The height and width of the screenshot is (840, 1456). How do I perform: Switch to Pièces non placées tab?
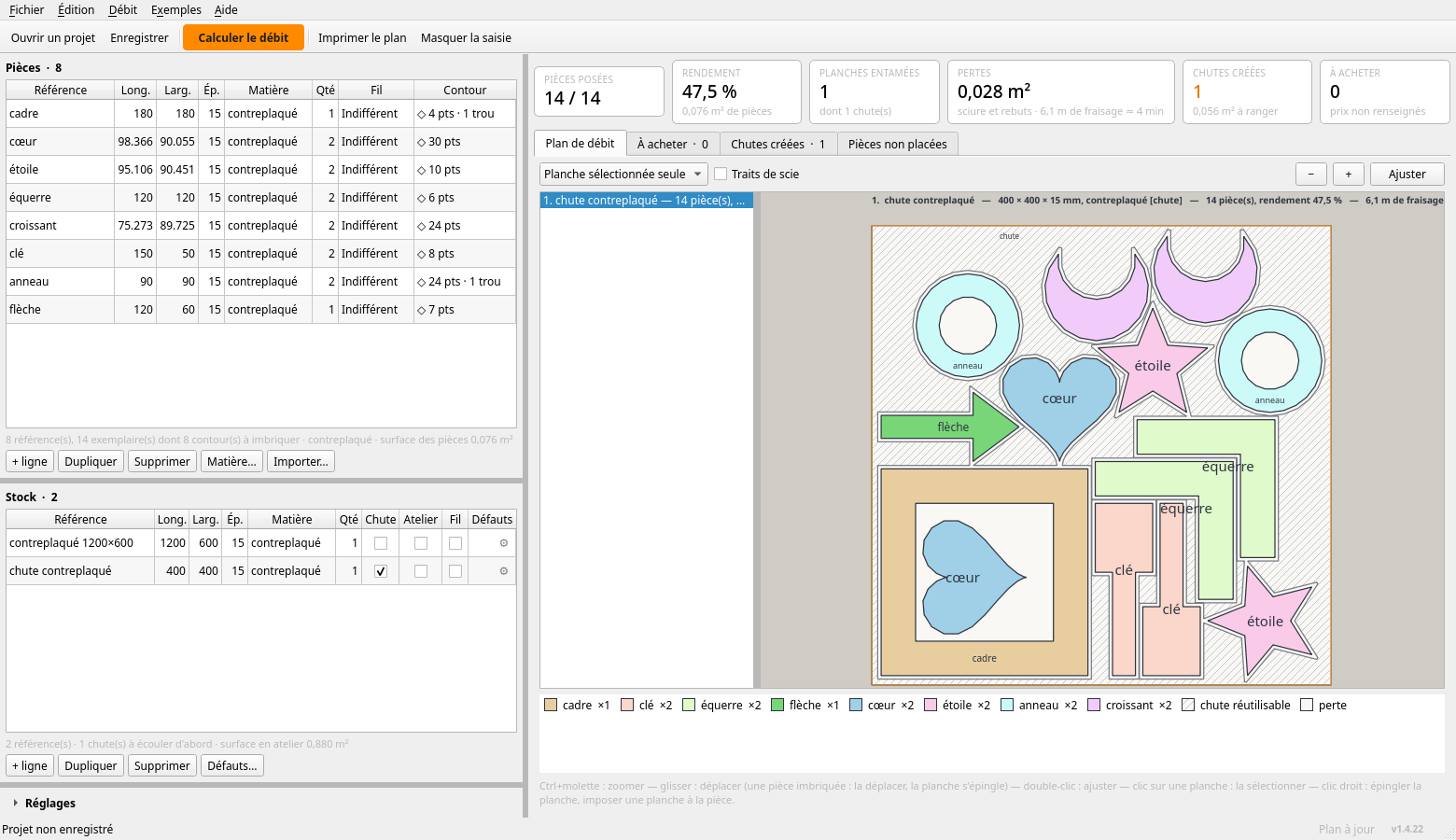point(897,145)
